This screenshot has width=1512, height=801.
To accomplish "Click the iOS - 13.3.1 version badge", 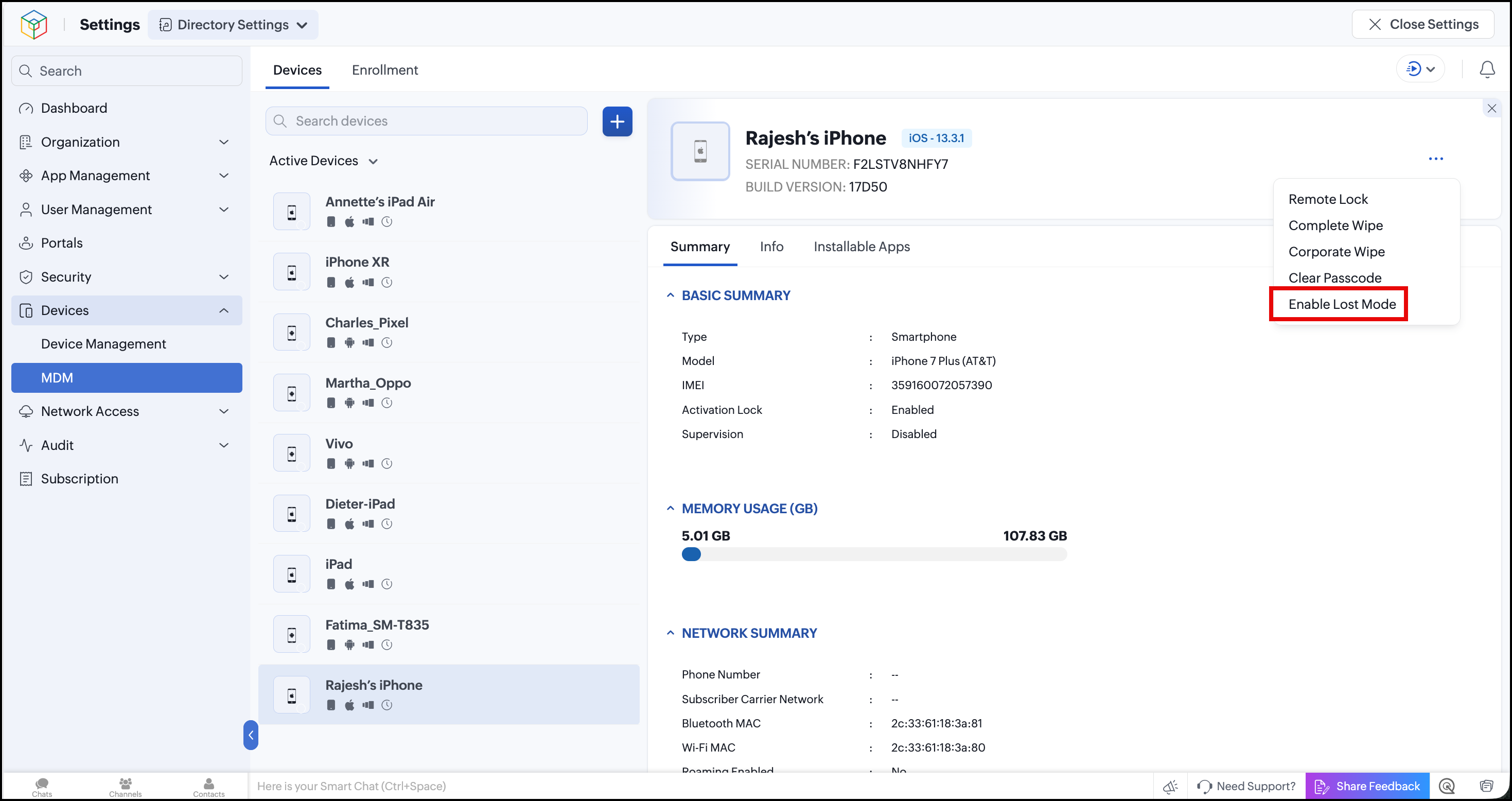I will (x=936, y=138).
